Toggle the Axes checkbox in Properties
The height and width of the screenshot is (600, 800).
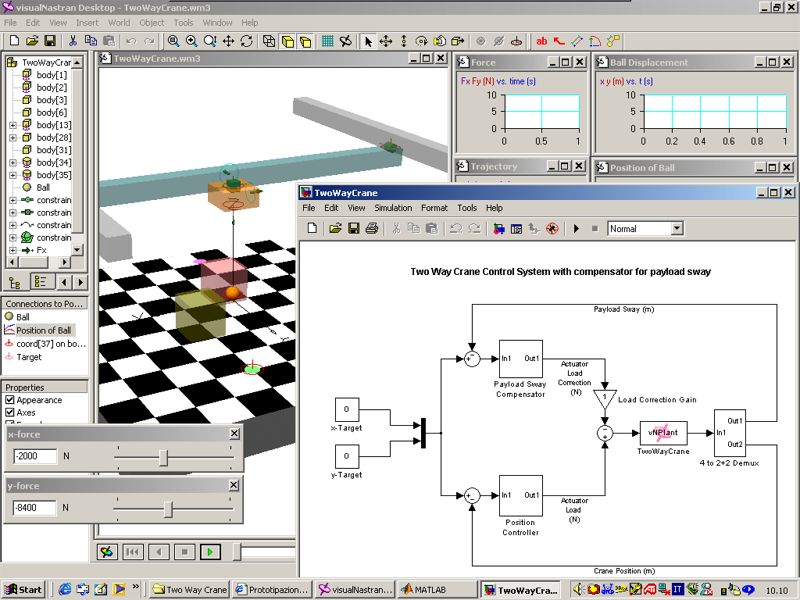coord(10,412)
